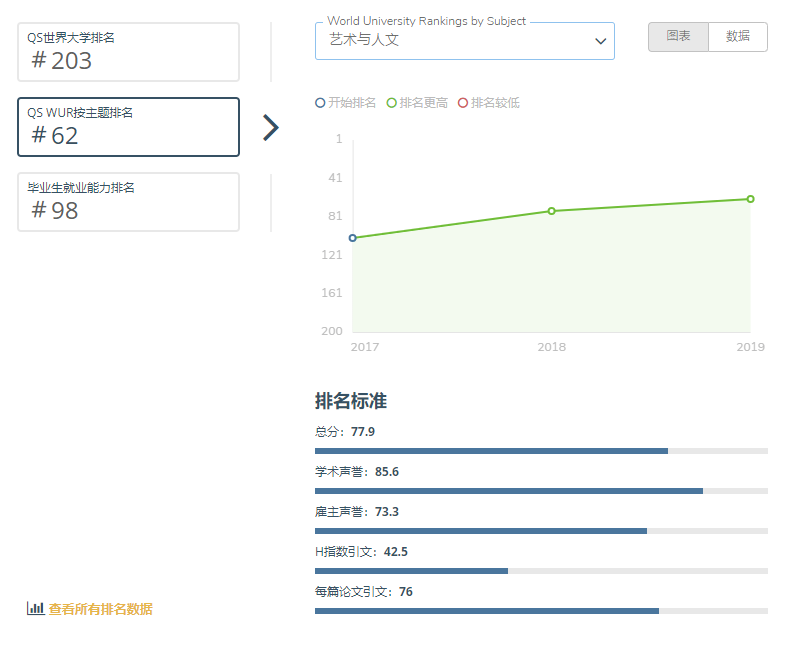Screen dimensions: 789x656
Task: Open the 查看所有排名数据 link
Action: 100,609
